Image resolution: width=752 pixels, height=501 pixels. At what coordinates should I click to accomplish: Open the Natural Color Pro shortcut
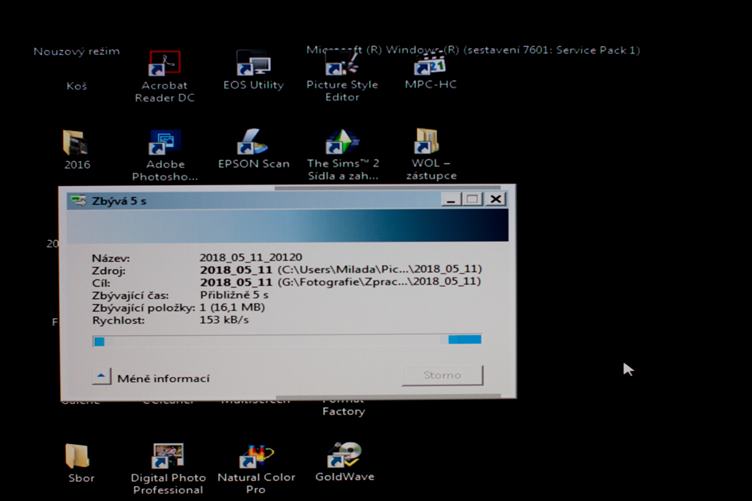tap(256, 469)
